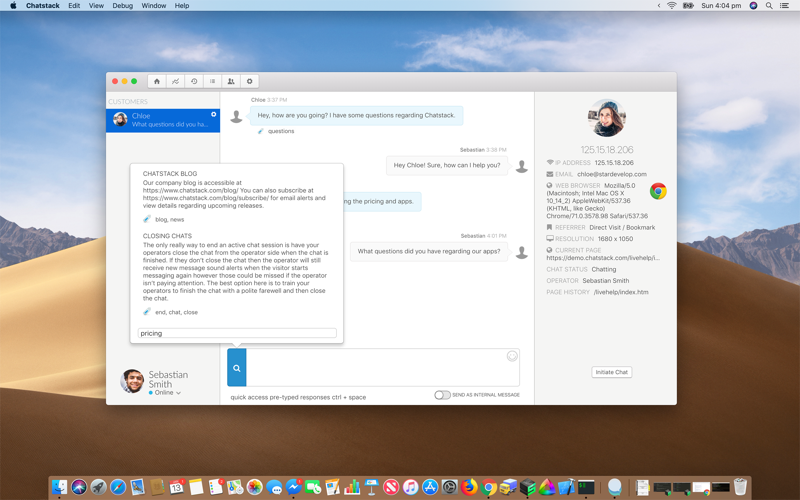This screenshot has width=800, height=500.
Task: Toggle Send as Internal Message switch
Action: [442, 395]
